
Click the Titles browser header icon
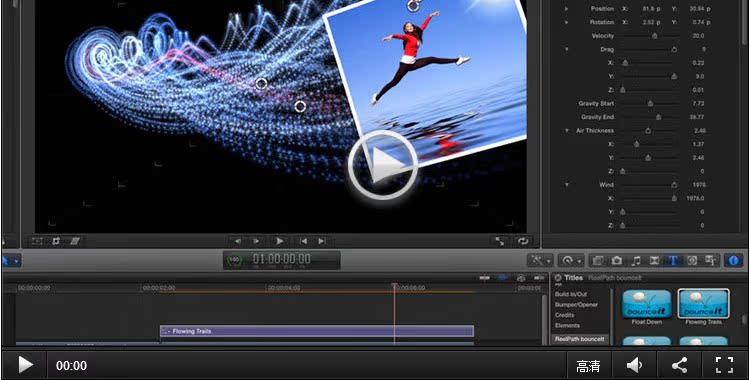point(558,278)
